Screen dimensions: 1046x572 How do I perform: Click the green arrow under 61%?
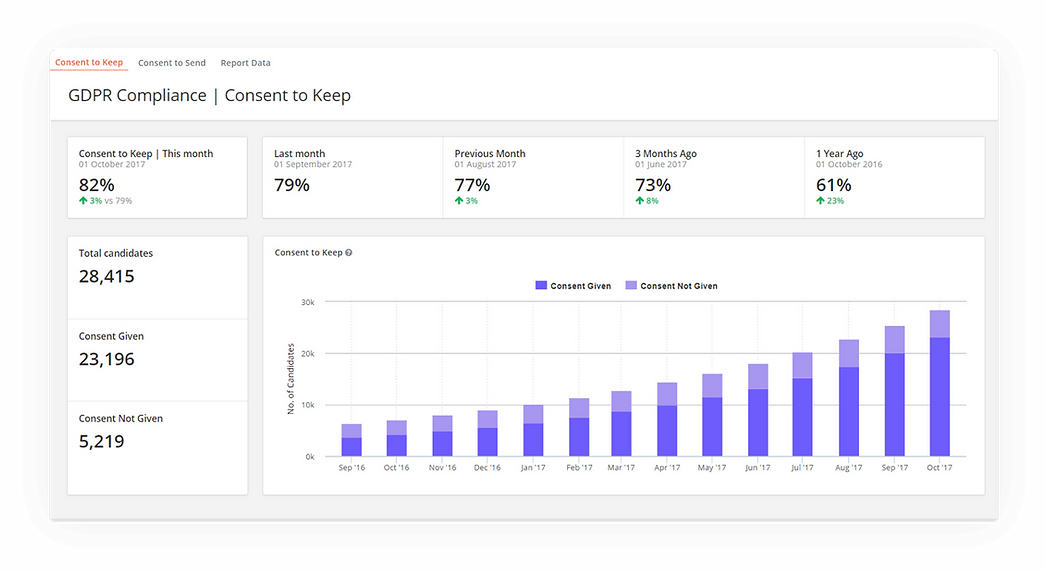coord(820,200)
